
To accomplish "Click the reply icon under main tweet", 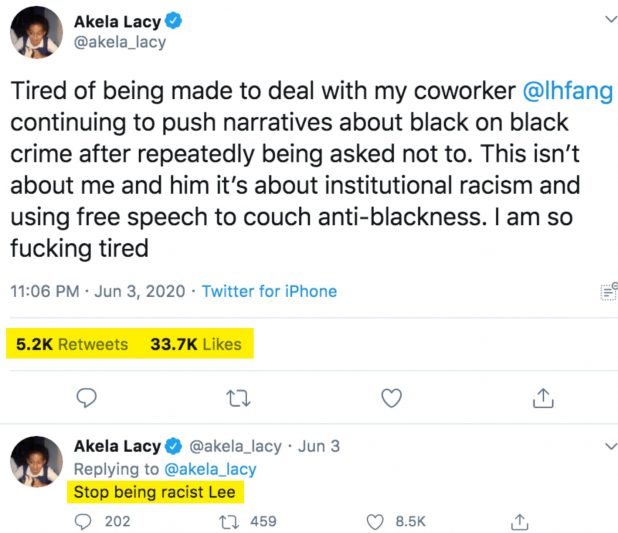I will [x=87, y=398].
